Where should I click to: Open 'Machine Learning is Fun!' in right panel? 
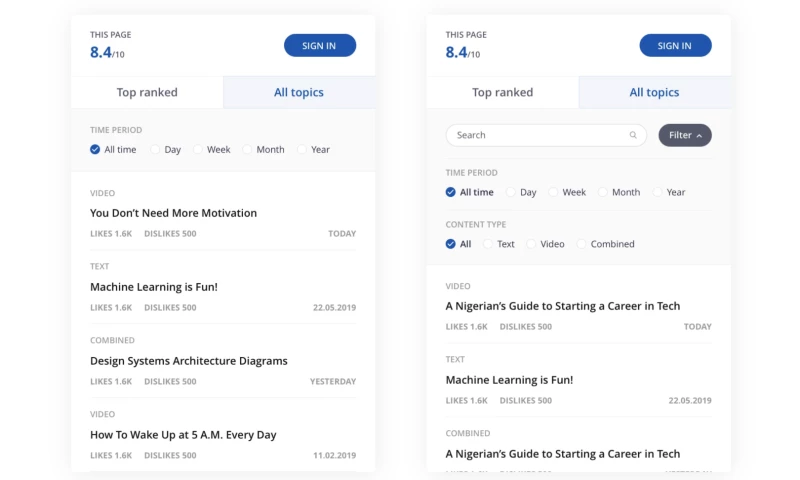[509, 380]
